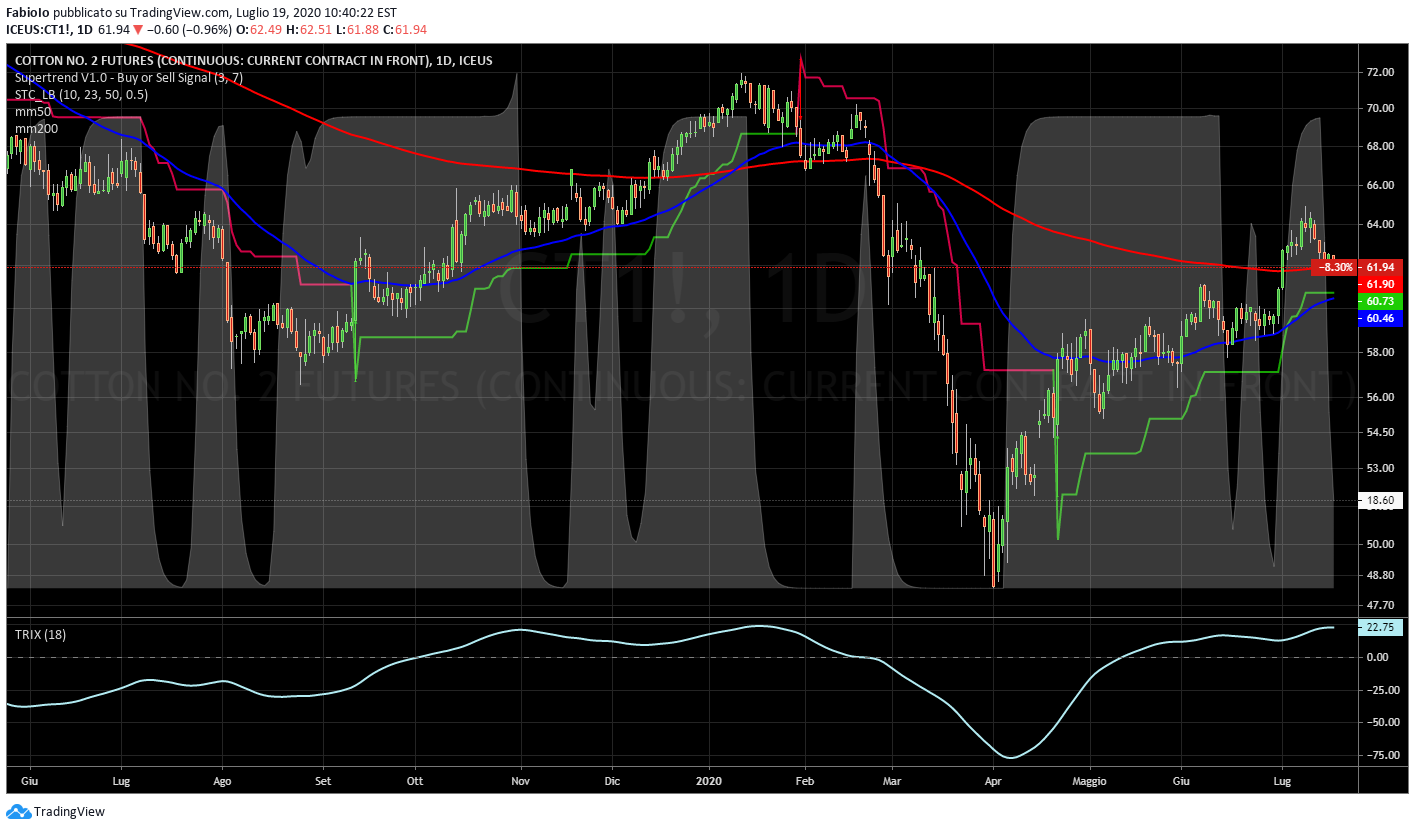Click the Dic month on time axis
Viewport: 1415px width, 830px height.
[x=613, y=780]
